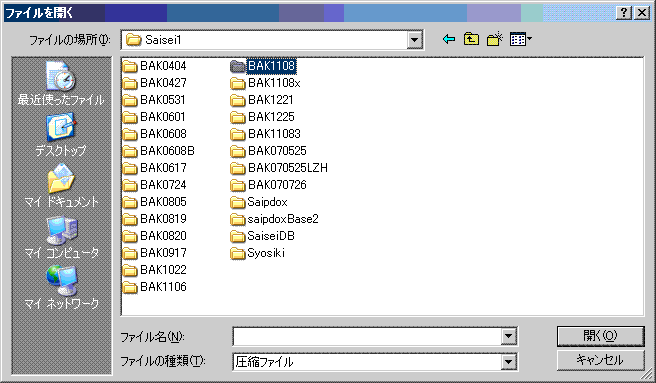The image size is (656, 383).
Task: Select the highlighted BAK1108 folder icon
Action: pyautogui.click(x=238, y=66)
